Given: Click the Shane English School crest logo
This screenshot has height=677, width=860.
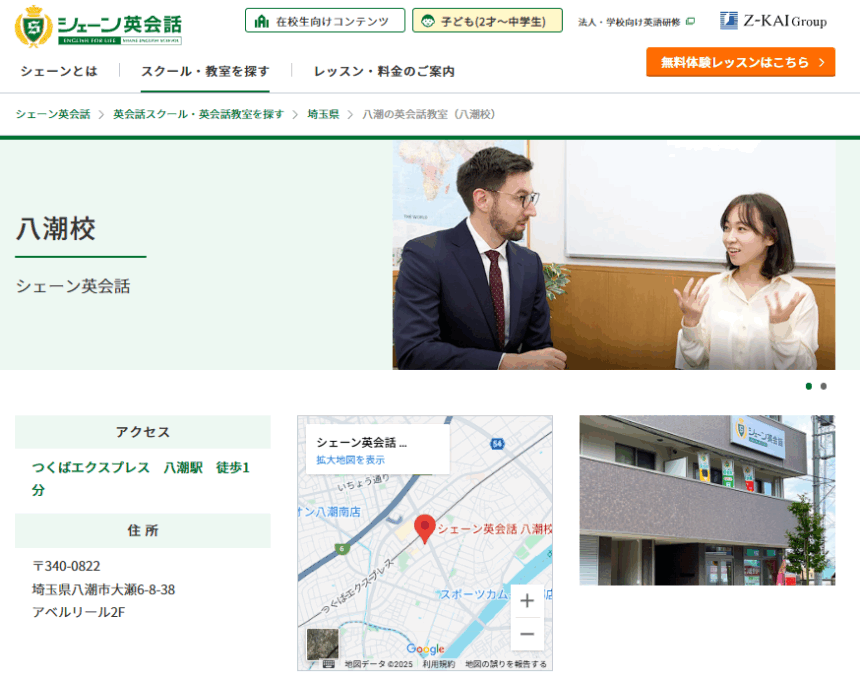Looking at the screenshot, I should tap(33, 27).
